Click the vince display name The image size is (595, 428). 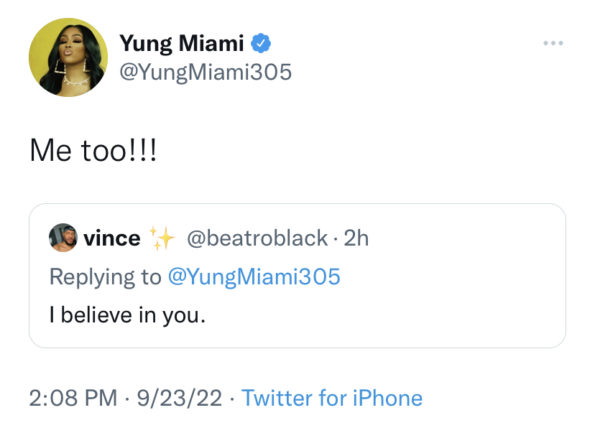(x=112, y=238)
